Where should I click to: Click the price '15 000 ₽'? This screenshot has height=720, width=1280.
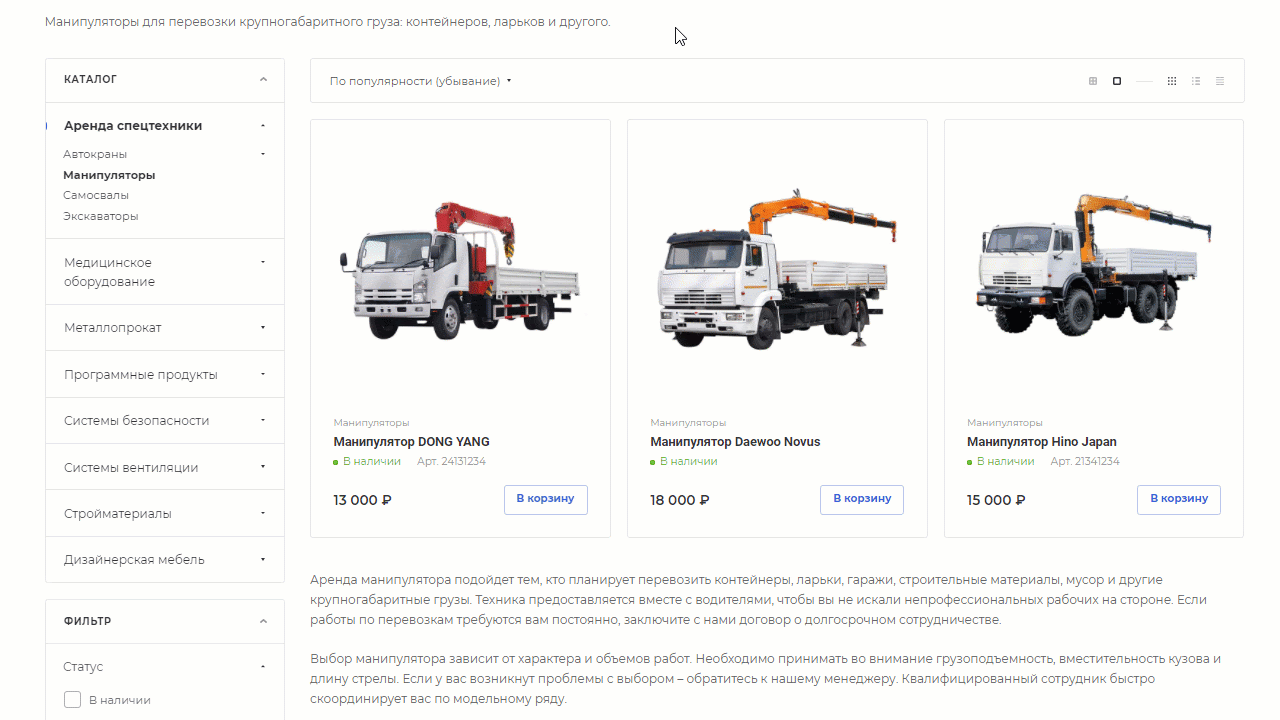click(x=996, y=500)
